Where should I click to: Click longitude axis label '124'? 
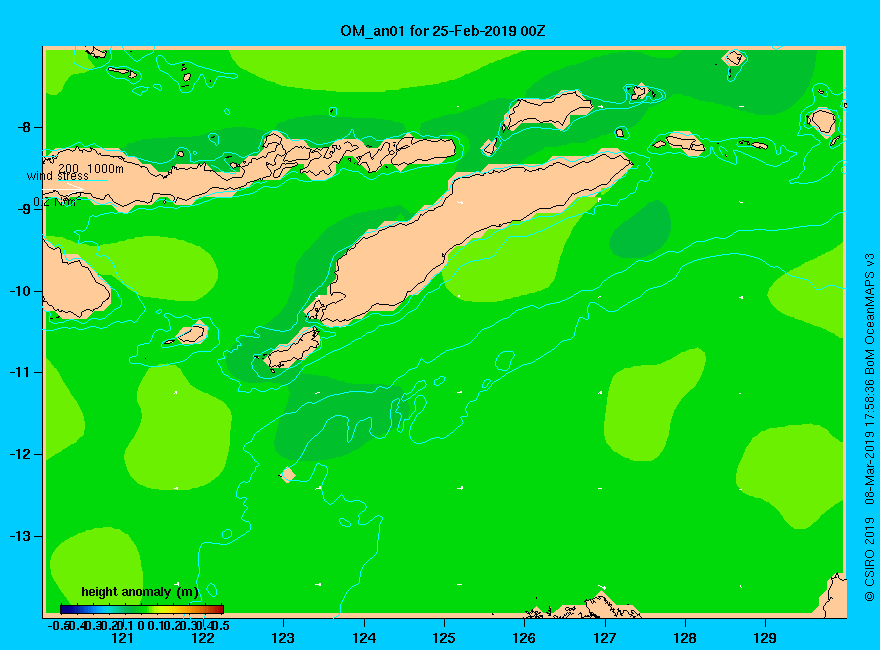[364, 638]
